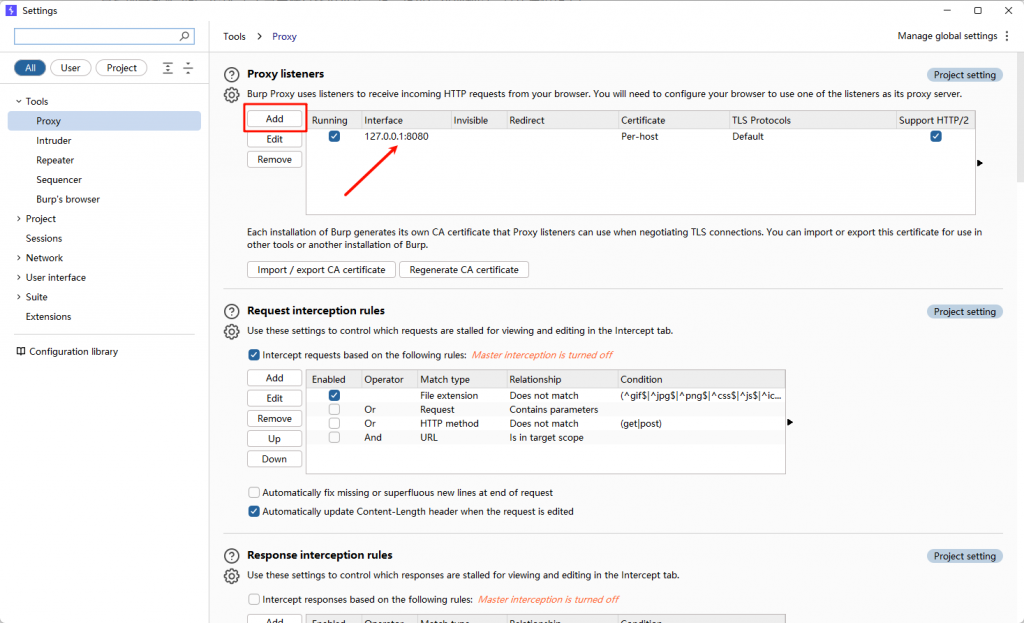Click Project setting badge for Request interception rules
This screenshot has width=1024, height=623.
(x=965, y=312)
